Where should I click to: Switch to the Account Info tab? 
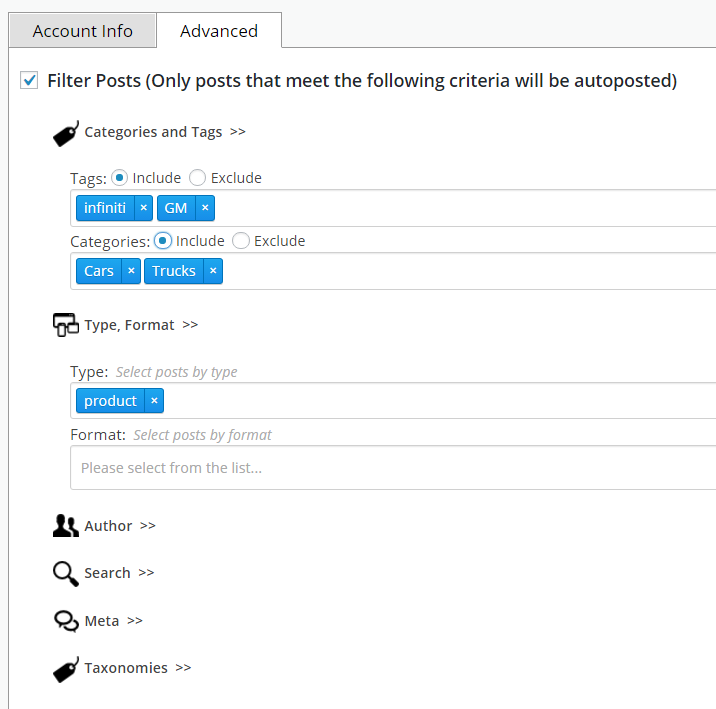[83, 31]
